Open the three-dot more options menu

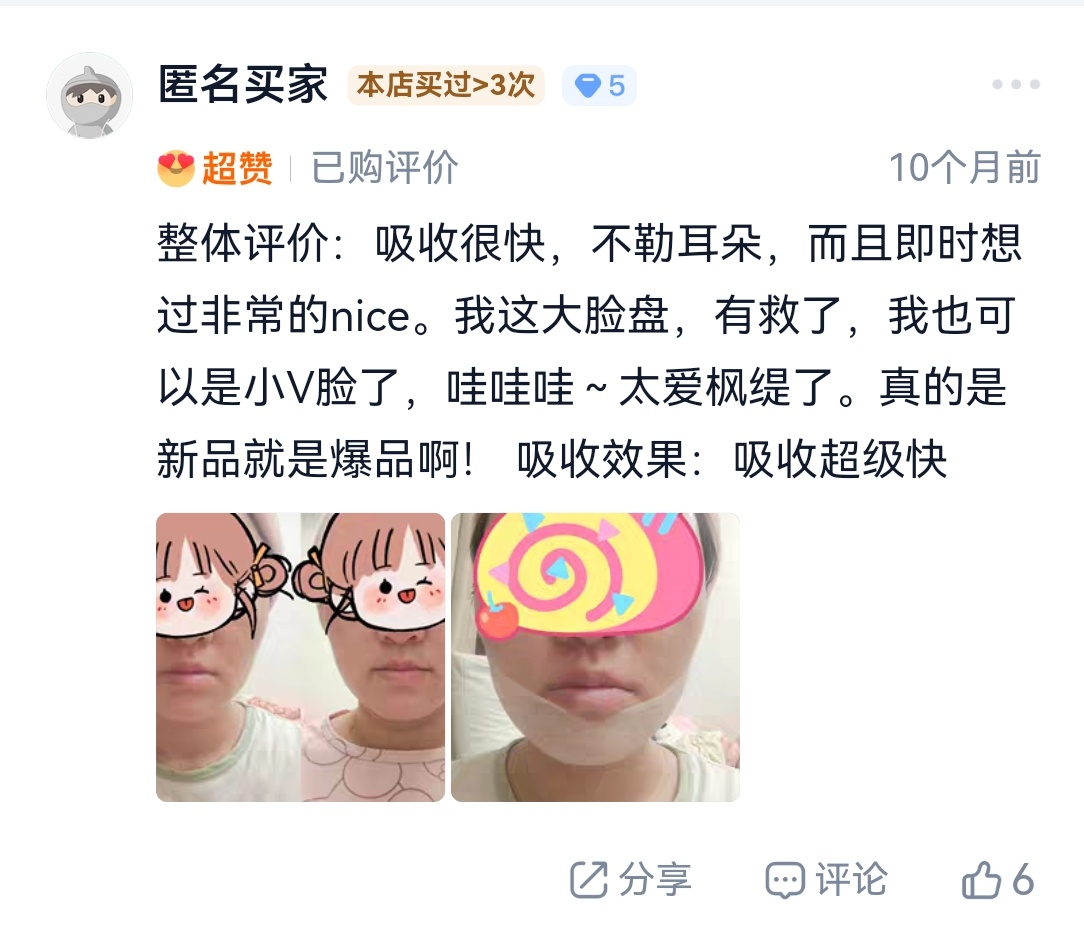tap(1016, 84)
